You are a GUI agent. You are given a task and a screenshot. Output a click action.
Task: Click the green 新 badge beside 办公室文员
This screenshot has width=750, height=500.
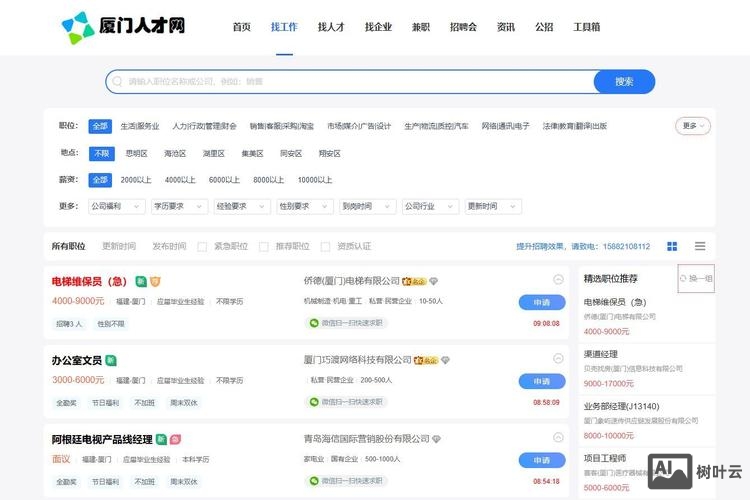(111, 360)
